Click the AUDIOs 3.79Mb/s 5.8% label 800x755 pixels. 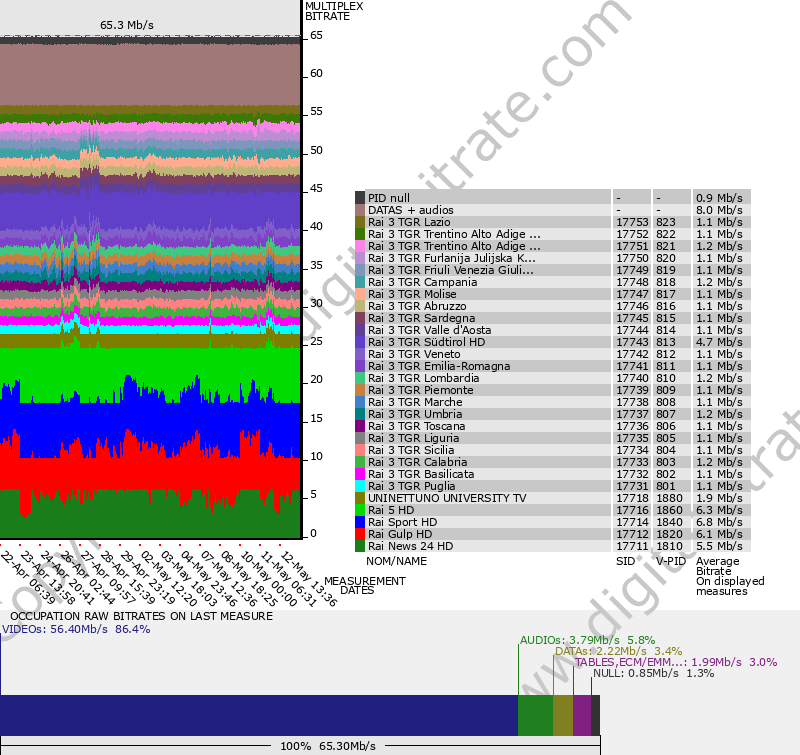[x=587, y=640]
